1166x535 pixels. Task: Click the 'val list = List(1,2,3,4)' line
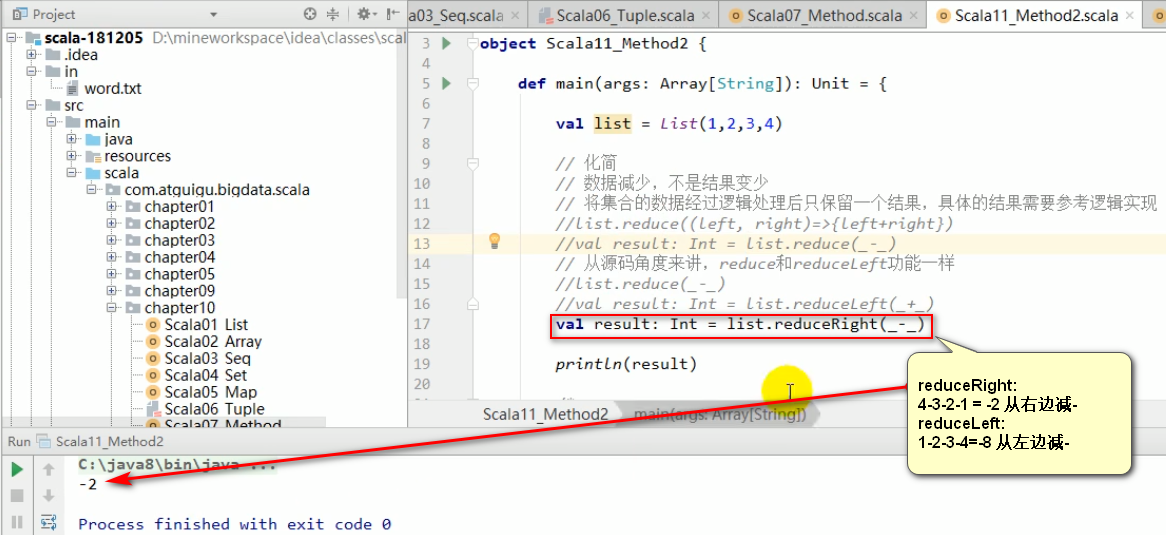669,124
